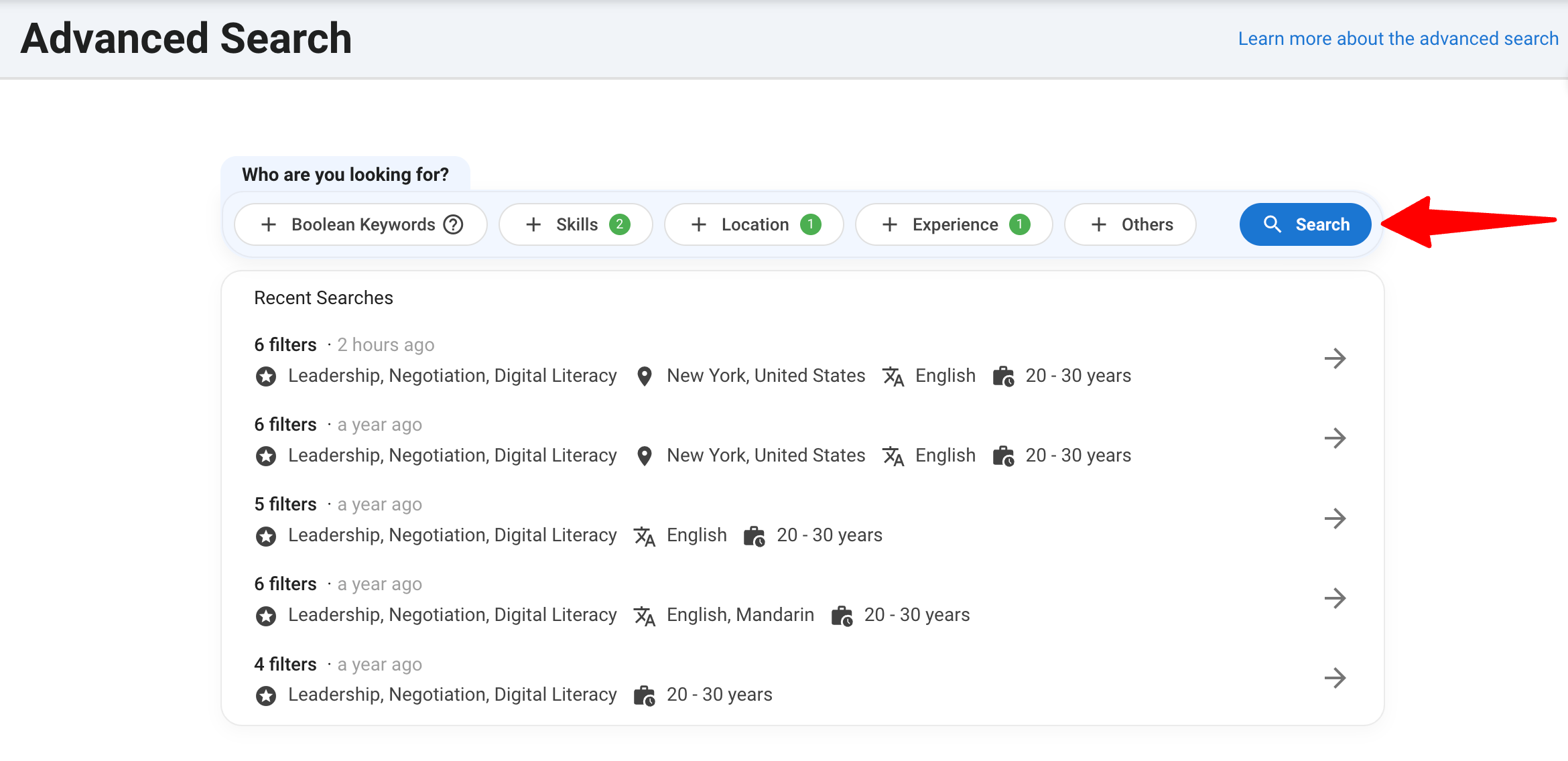Click the Advanced Search page title
The width and height of the screenshot is (1568, 761).
click(x=186, y=38)
